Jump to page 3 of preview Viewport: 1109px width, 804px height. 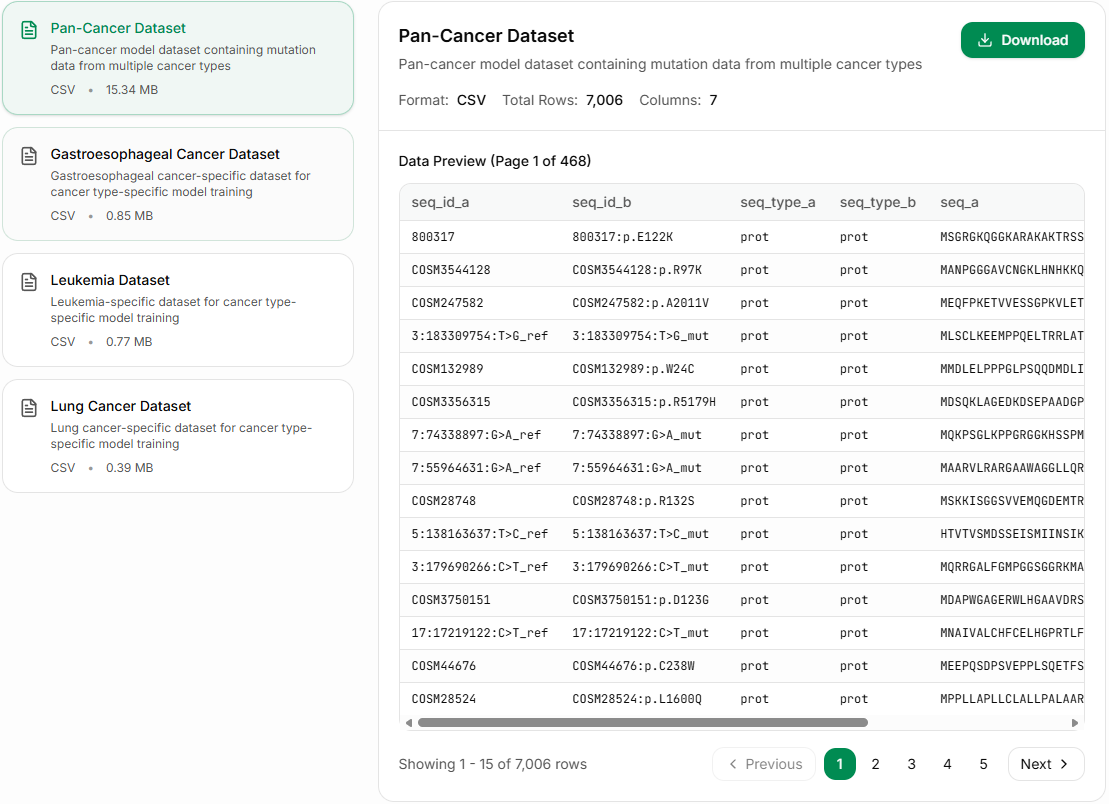[x=911, y=764]
